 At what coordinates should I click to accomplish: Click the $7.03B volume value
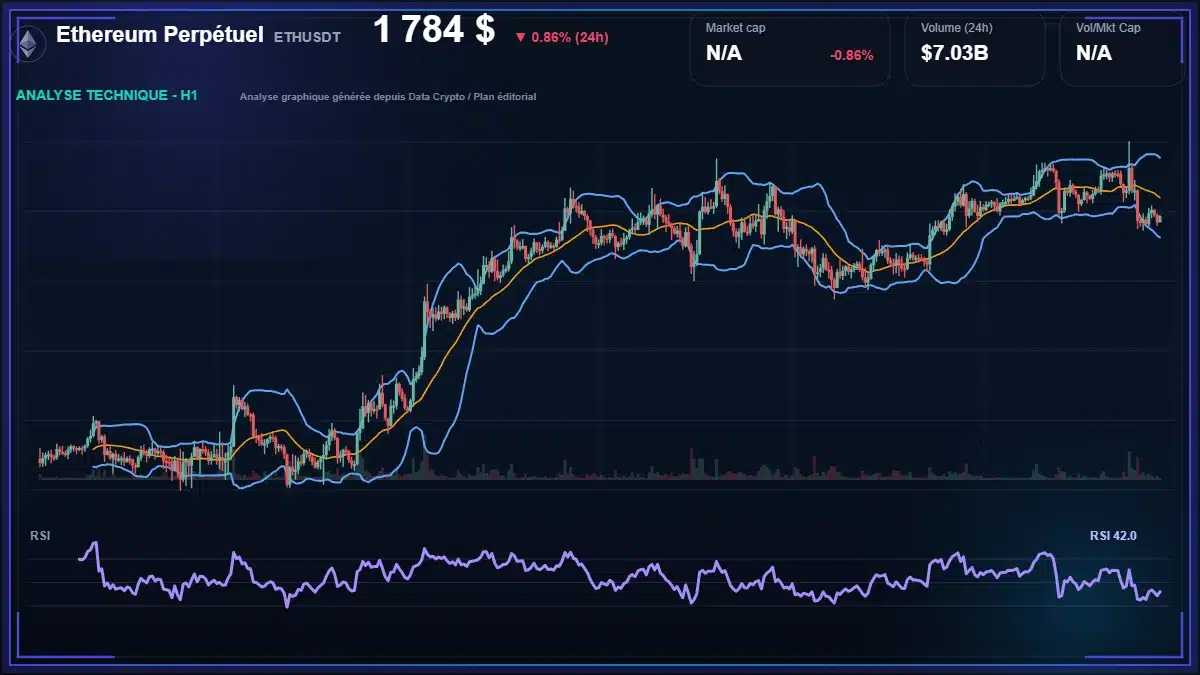tap(954, 53)
